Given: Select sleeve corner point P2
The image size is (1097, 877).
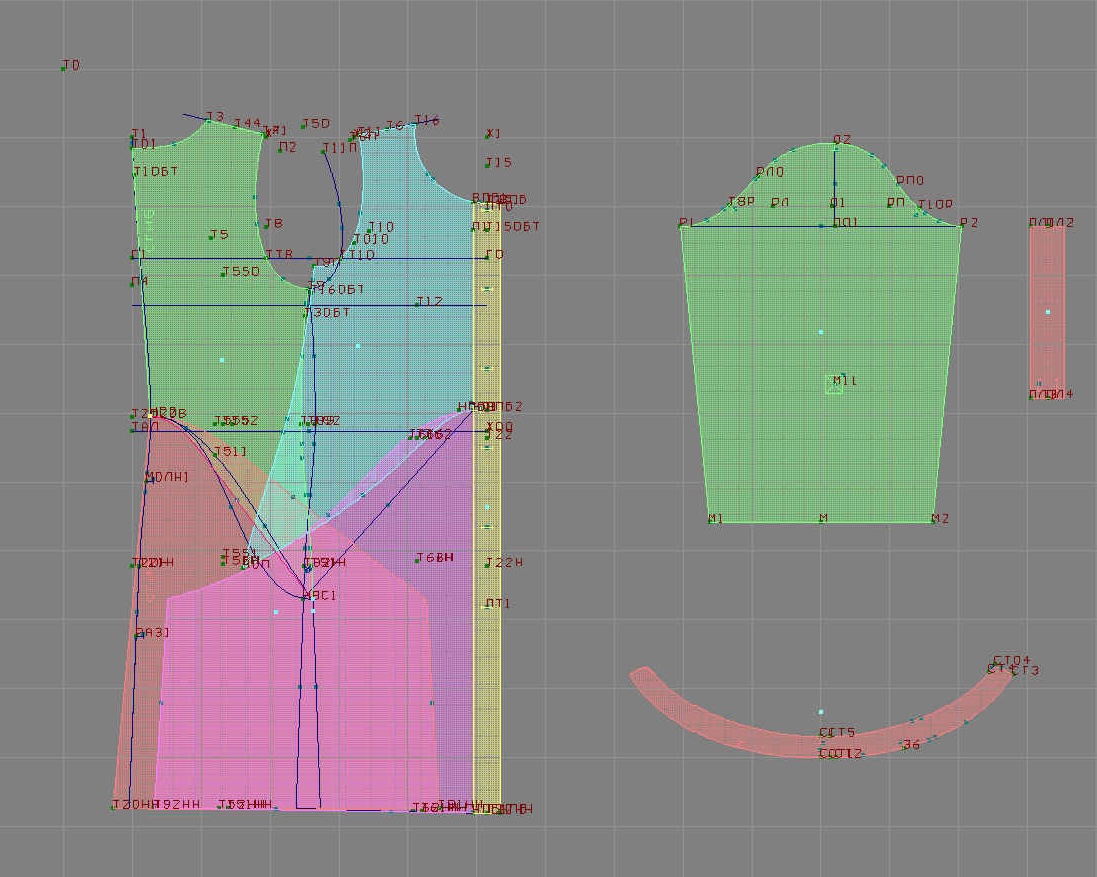Looking at the screenshot, I should 962,226.
